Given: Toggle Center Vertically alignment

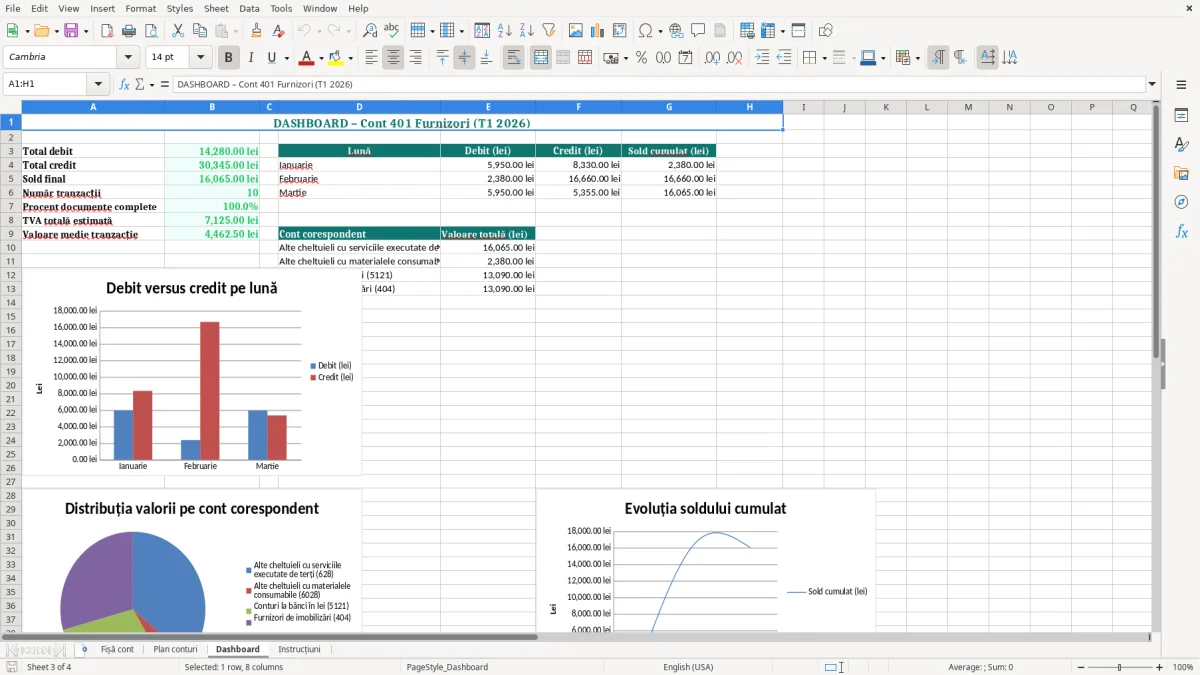Looking at the screenshot, I should (x=464, y=58).
